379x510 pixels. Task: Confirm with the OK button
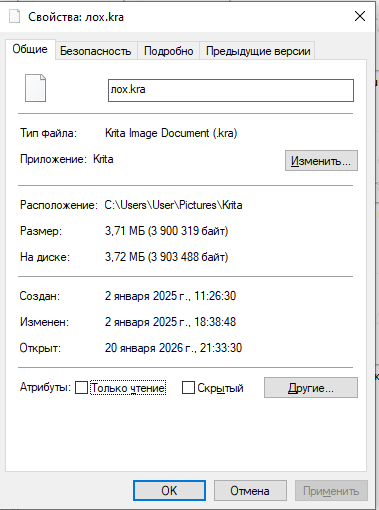(169, 490)
